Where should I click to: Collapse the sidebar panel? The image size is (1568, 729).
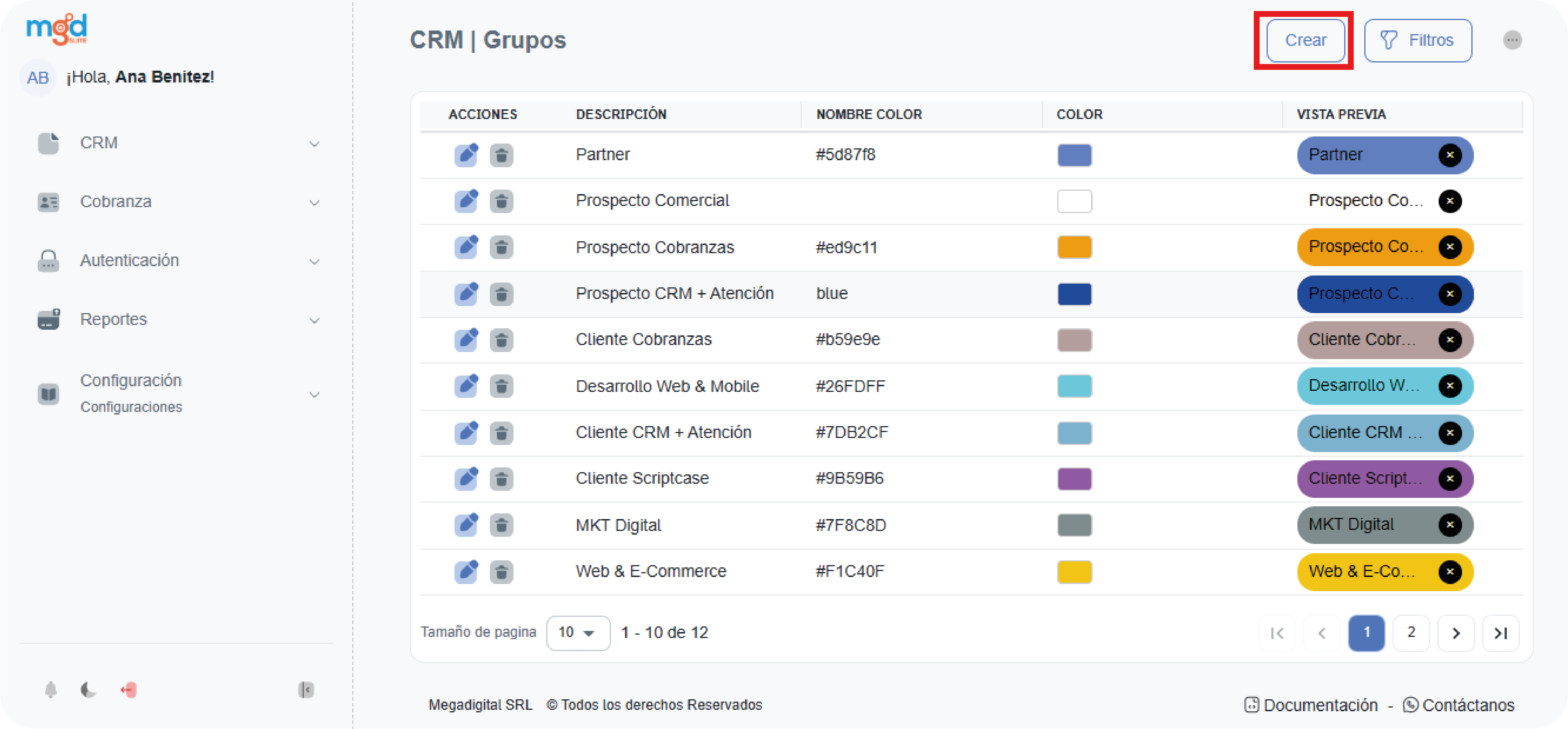(x=306, y=689)
